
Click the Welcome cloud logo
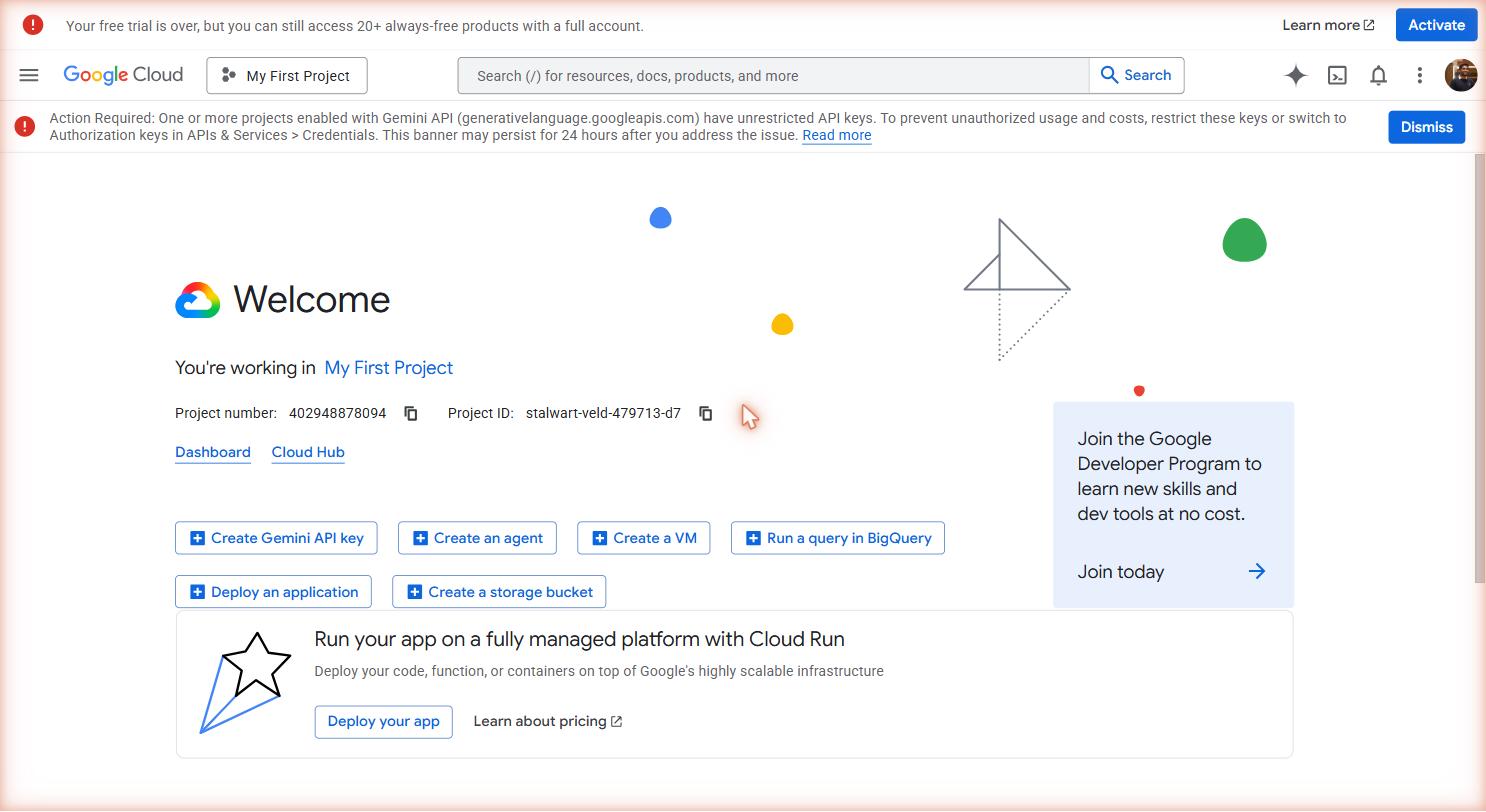click(198, 300)
